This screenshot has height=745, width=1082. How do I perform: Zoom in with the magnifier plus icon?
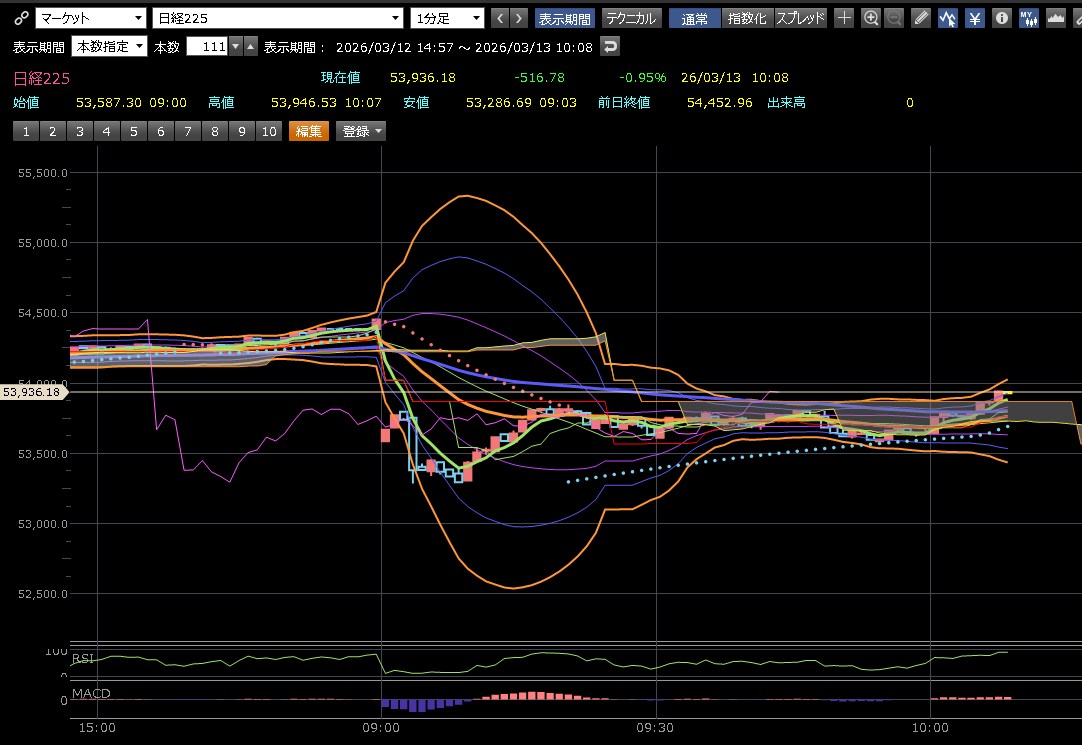click(870, 18)
